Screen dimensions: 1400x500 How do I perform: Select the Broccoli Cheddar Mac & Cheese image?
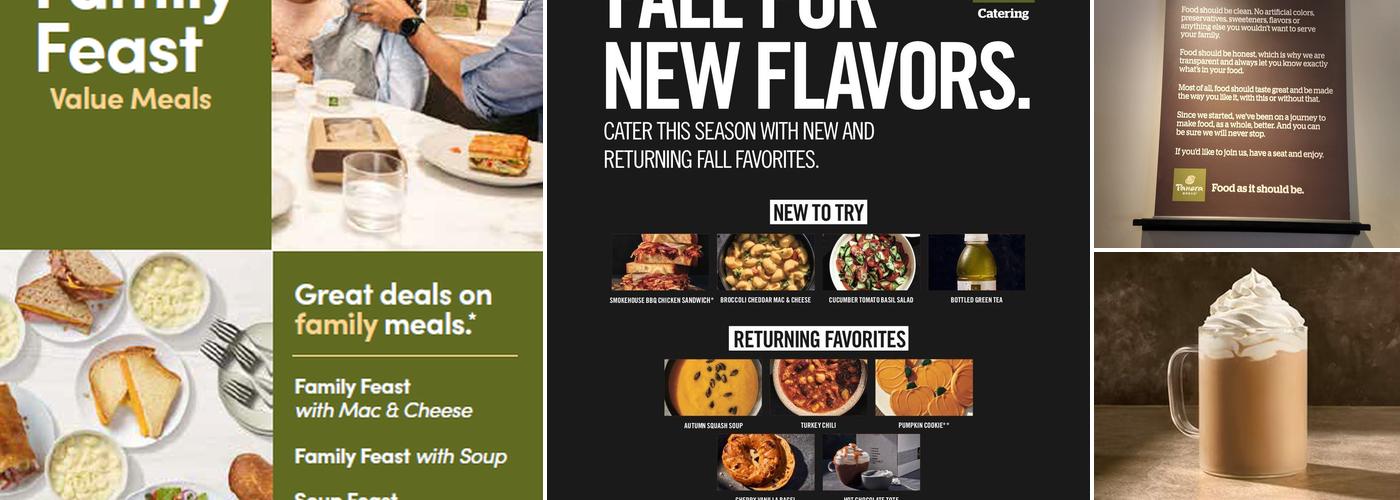(x=766, y=262)
